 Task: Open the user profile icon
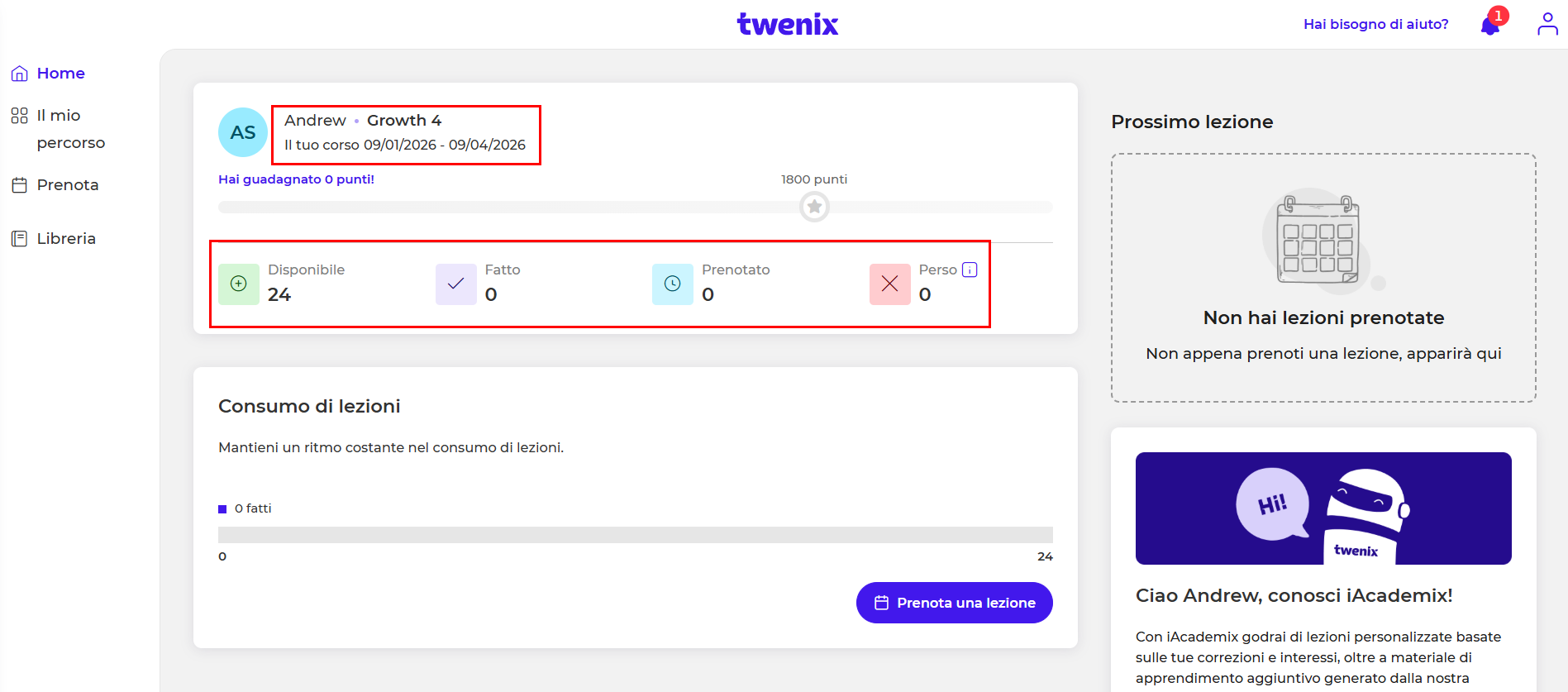(x=1547, y=24)
